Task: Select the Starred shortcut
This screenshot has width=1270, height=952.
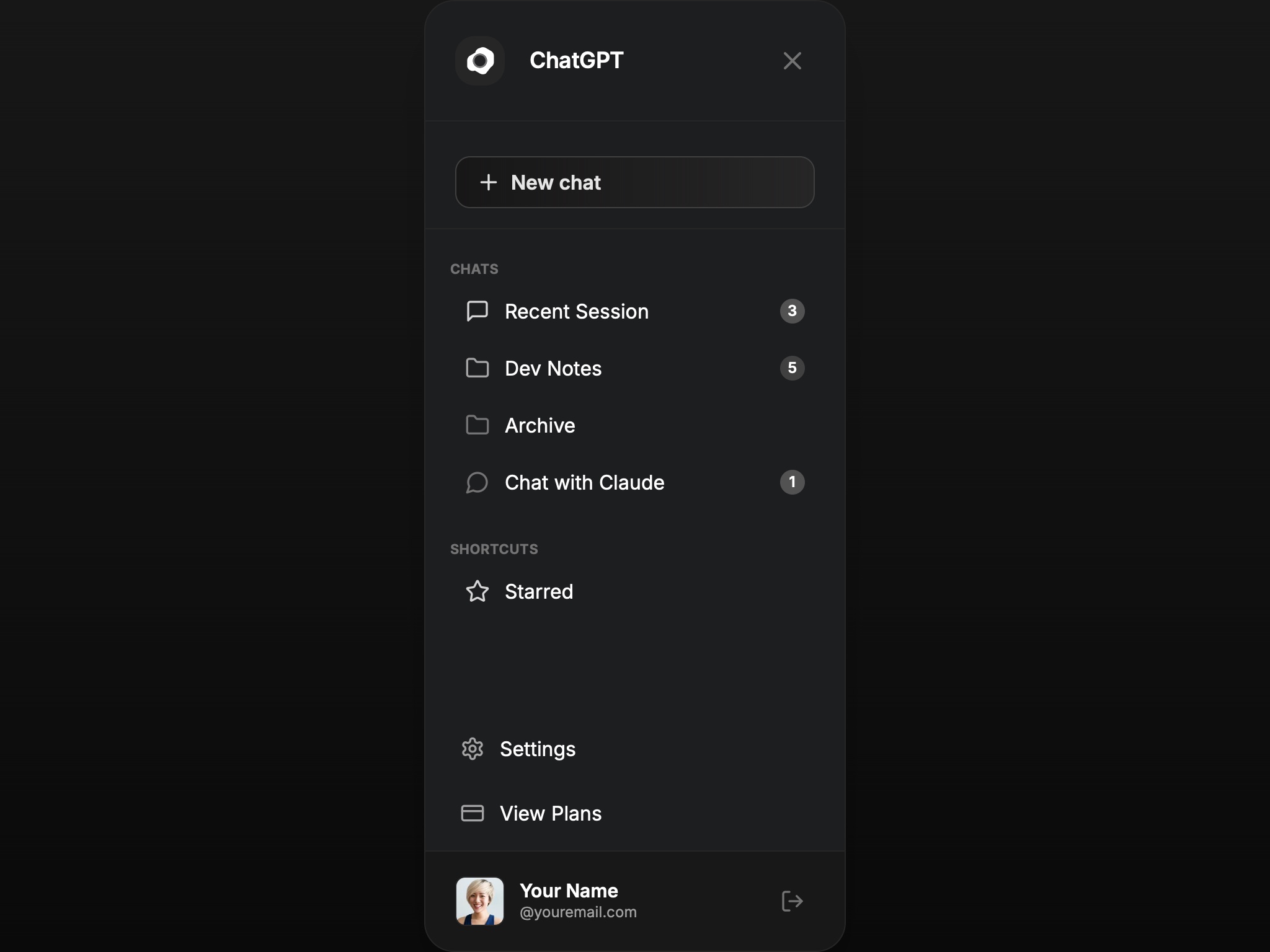Action: click(539, 592)
